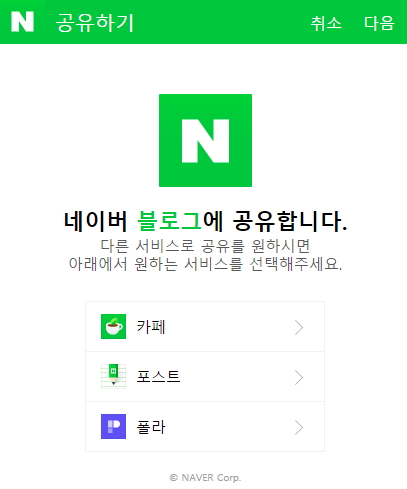
Task: Click the 네이버 word in the heading
Action: pos(96,221)
